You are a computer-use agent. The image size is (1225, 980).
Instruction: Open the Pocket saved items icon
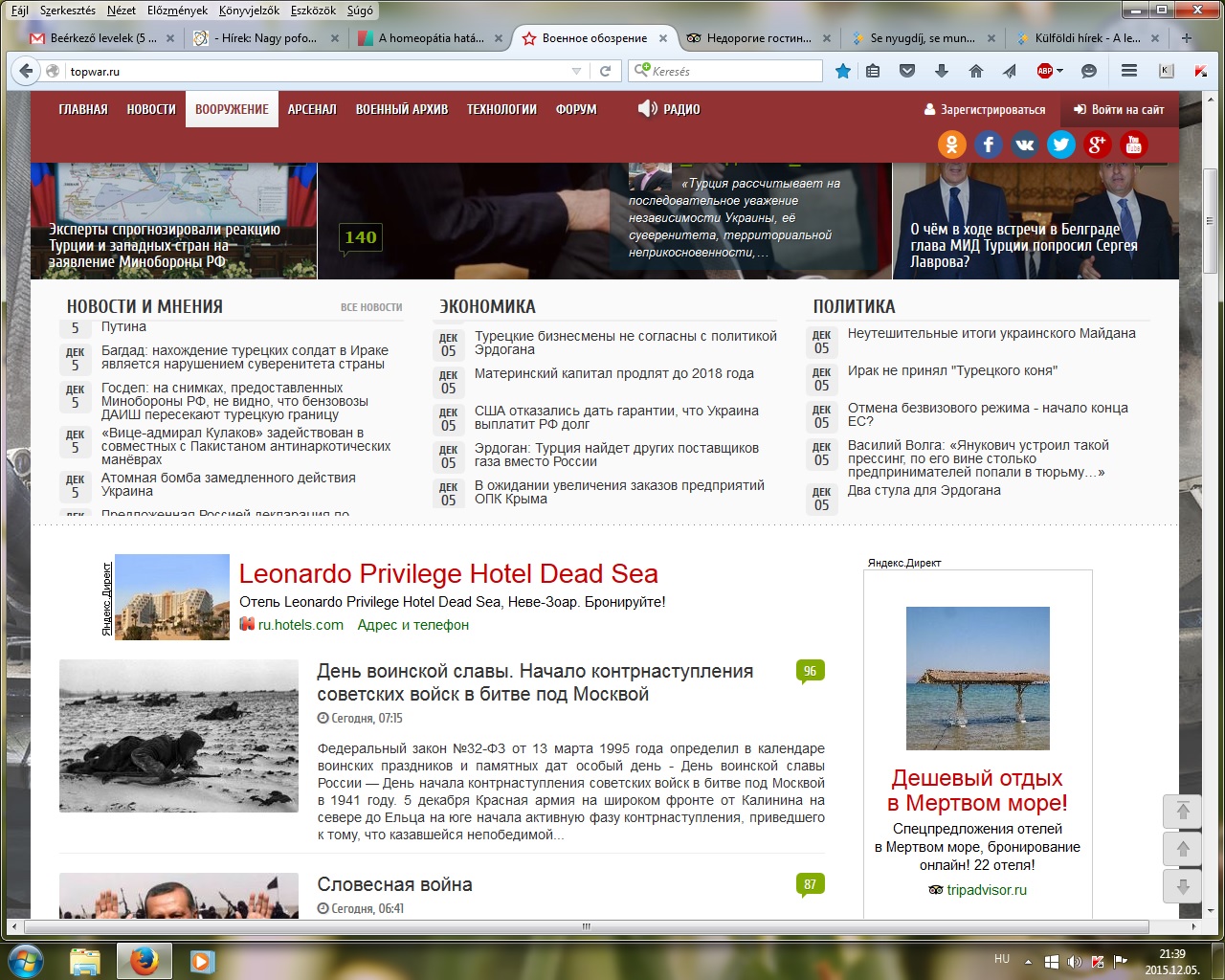(907, 71)
